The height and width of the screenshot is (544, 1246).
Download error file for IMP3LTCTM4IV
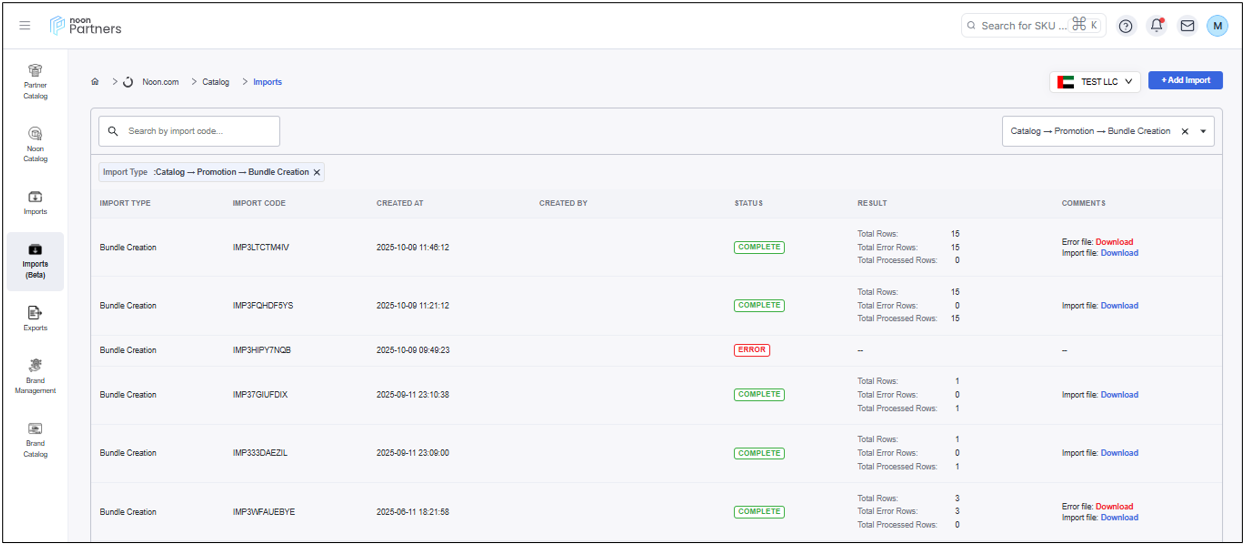(x=1114, y=242)
